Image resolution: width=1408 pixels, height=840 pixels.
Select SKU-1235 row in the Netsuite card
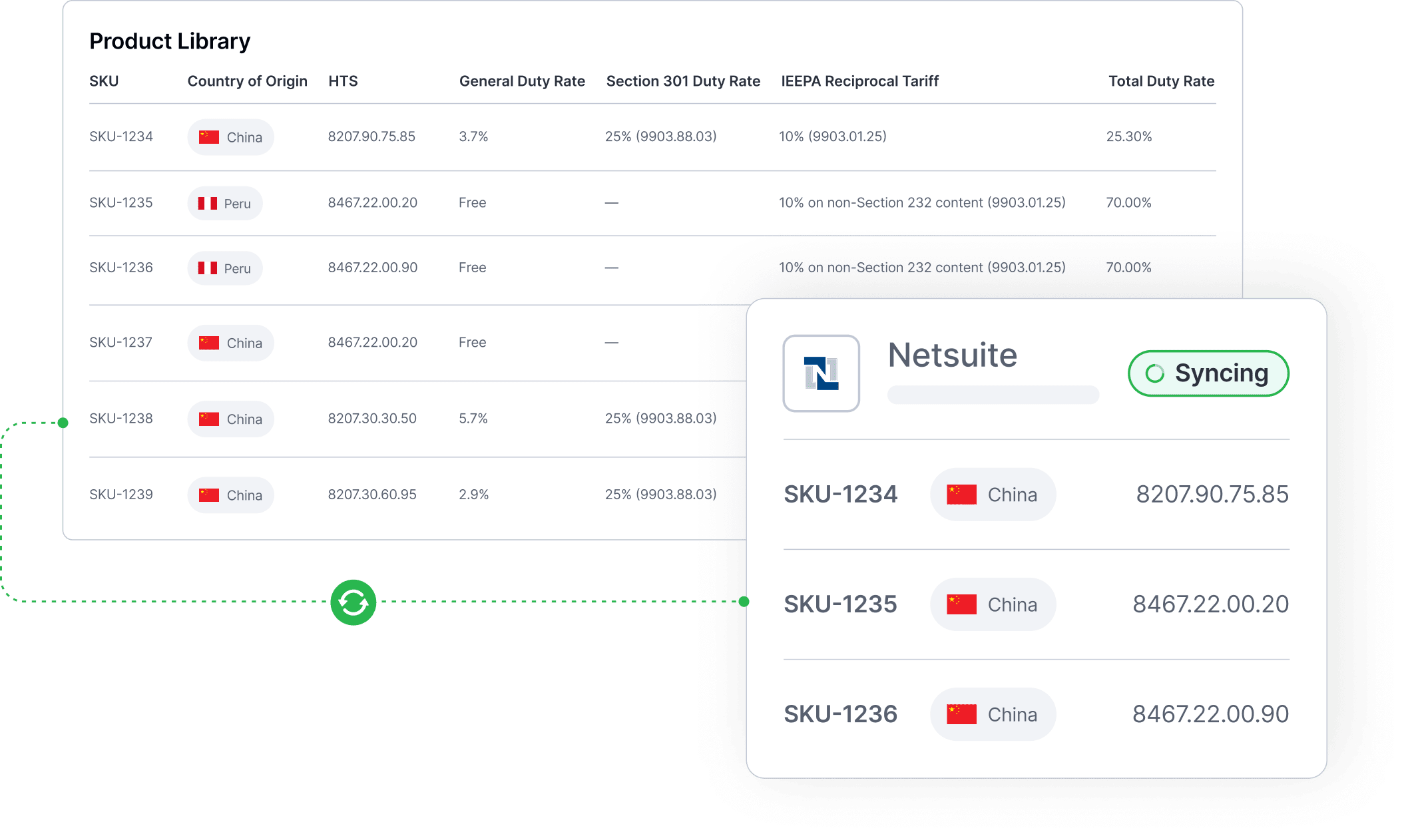pos(840,604)
